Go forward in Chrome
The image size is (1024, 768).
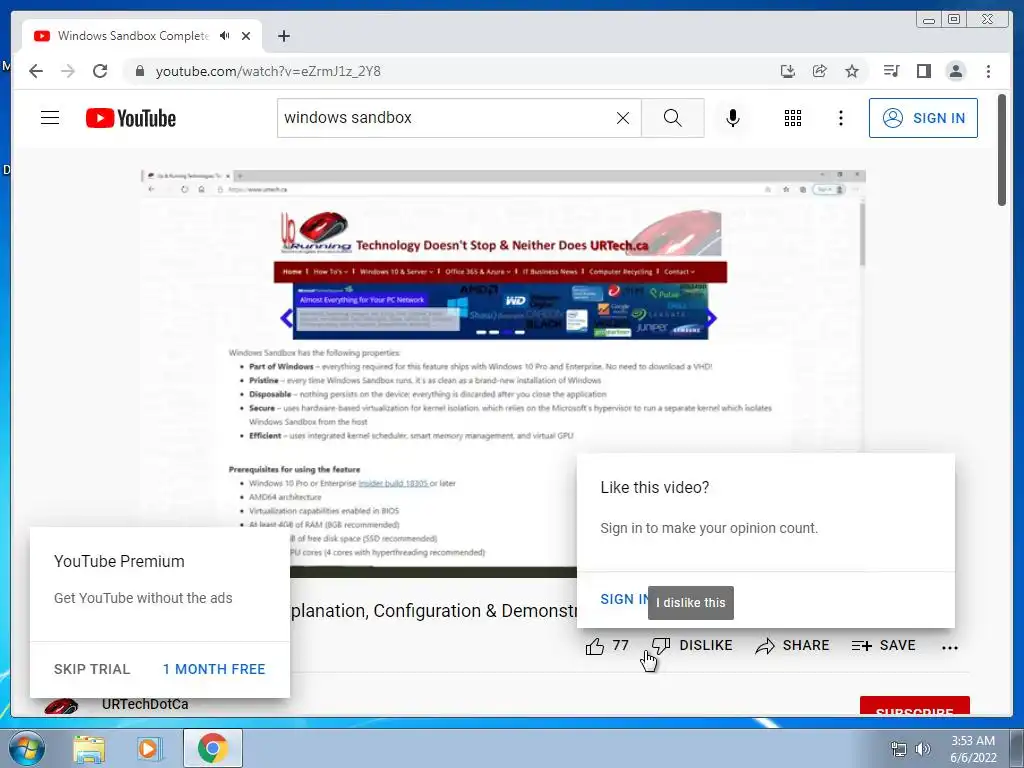click(68, 71)
